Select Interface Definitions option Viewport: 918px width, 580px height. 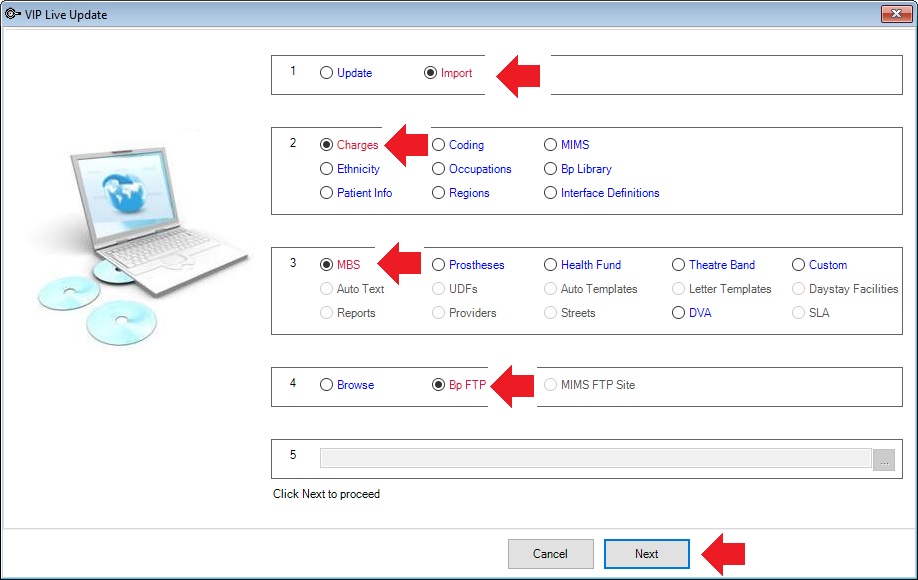click(x=601, y=193)
